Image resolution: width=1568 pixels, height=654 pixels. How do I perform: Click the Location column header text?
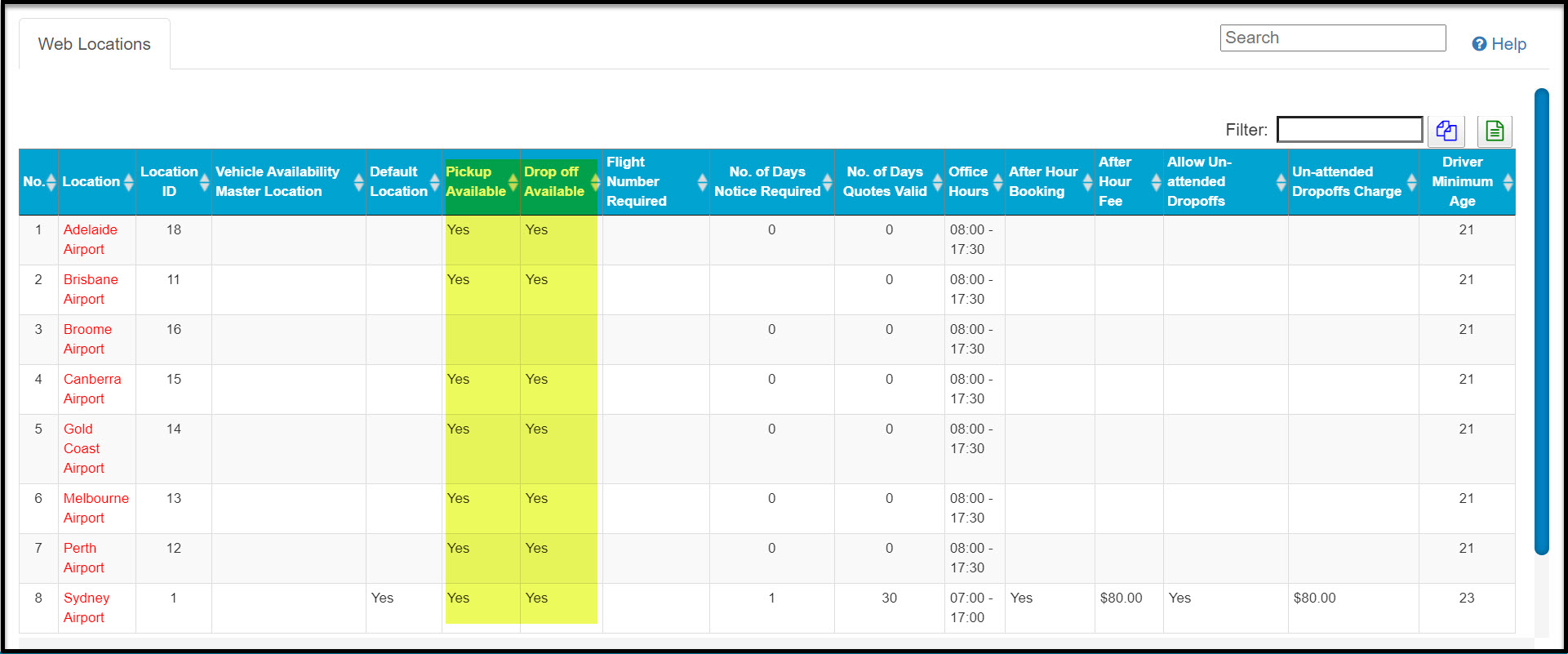[x=91, y=182]
